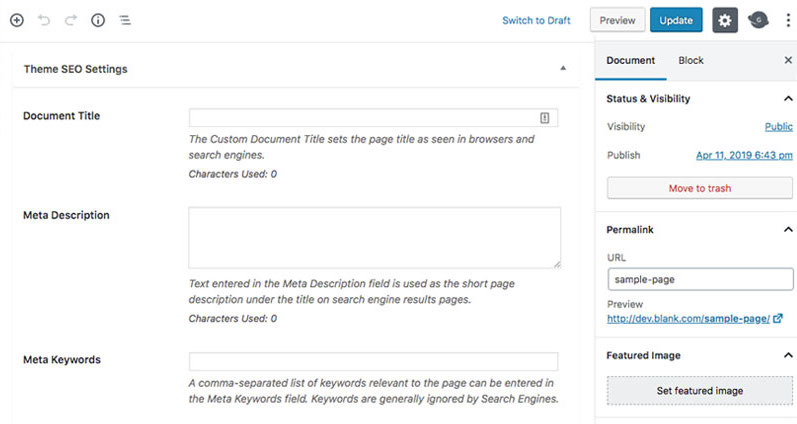The image size is (797, 424).
Task: Click the user avatar icon in toolbar
Action: [x=759, y=20]
